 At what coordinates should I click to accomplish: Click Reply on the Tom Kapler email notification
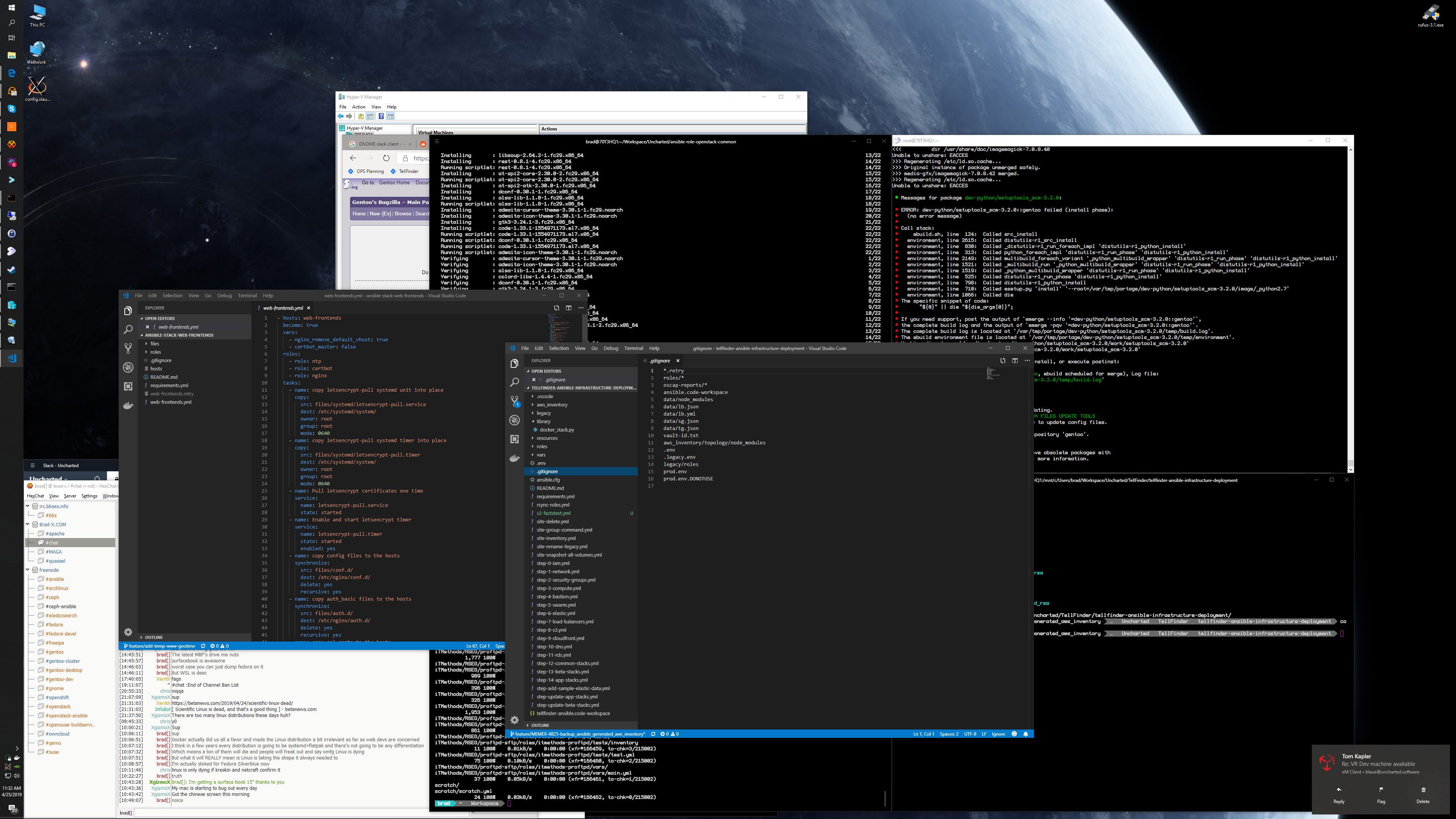(1339, 795)
